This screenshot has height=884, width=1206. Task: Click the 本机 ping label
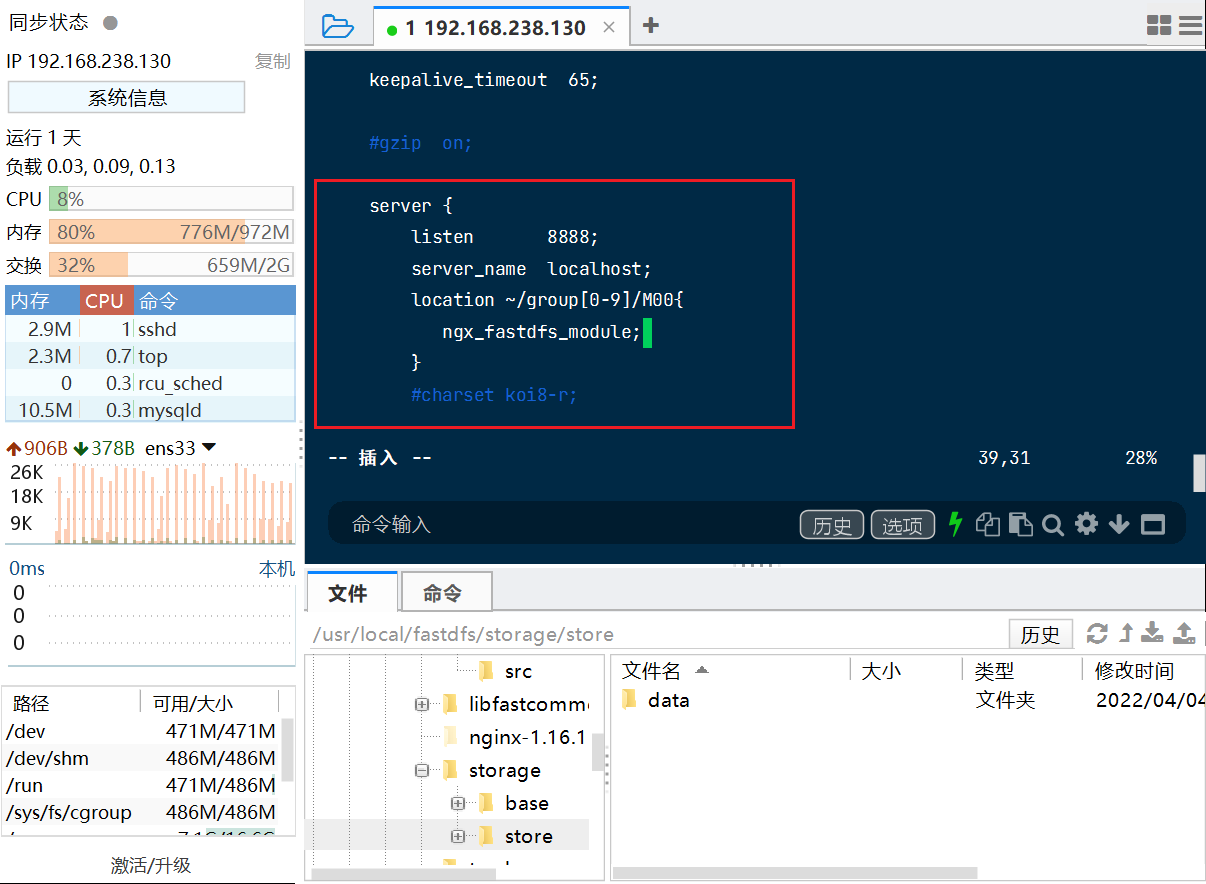click(277, 568)
